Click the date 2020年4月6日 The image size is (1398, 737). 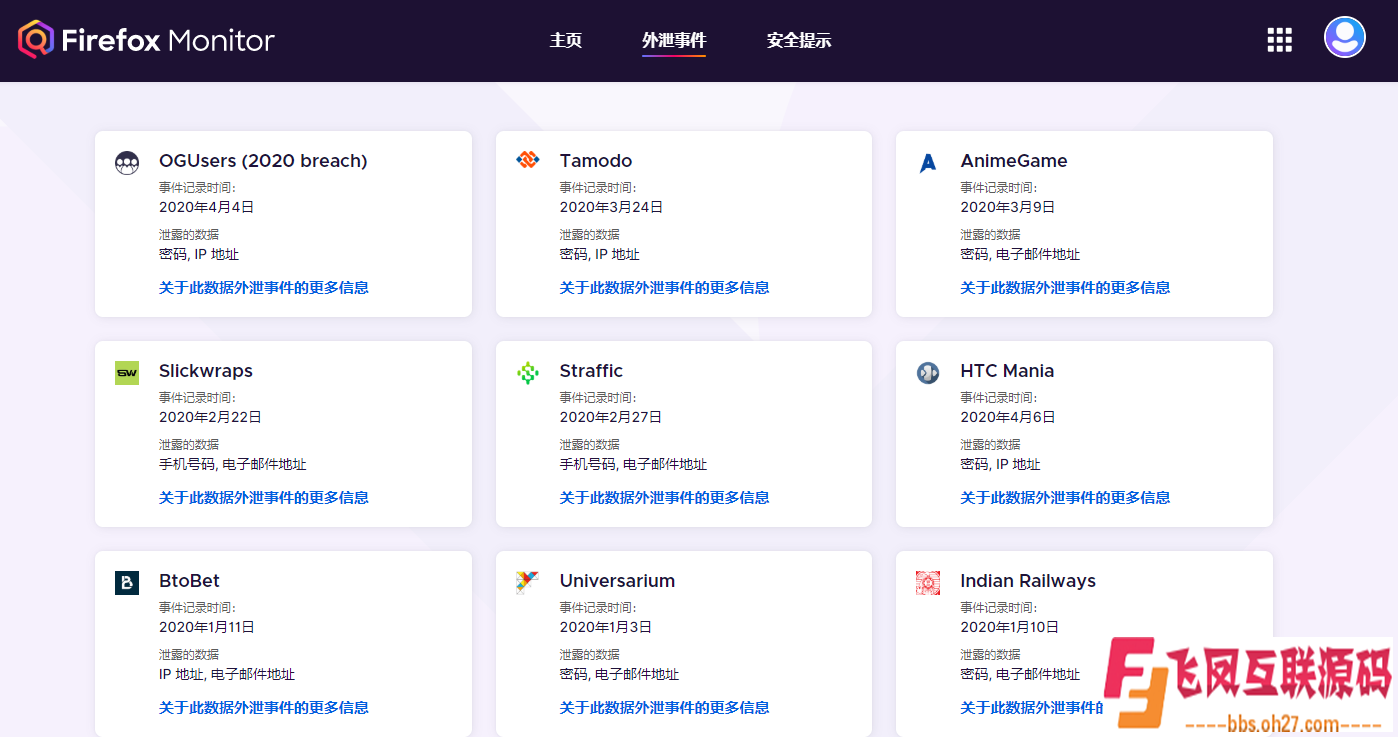pos(1008,417)
